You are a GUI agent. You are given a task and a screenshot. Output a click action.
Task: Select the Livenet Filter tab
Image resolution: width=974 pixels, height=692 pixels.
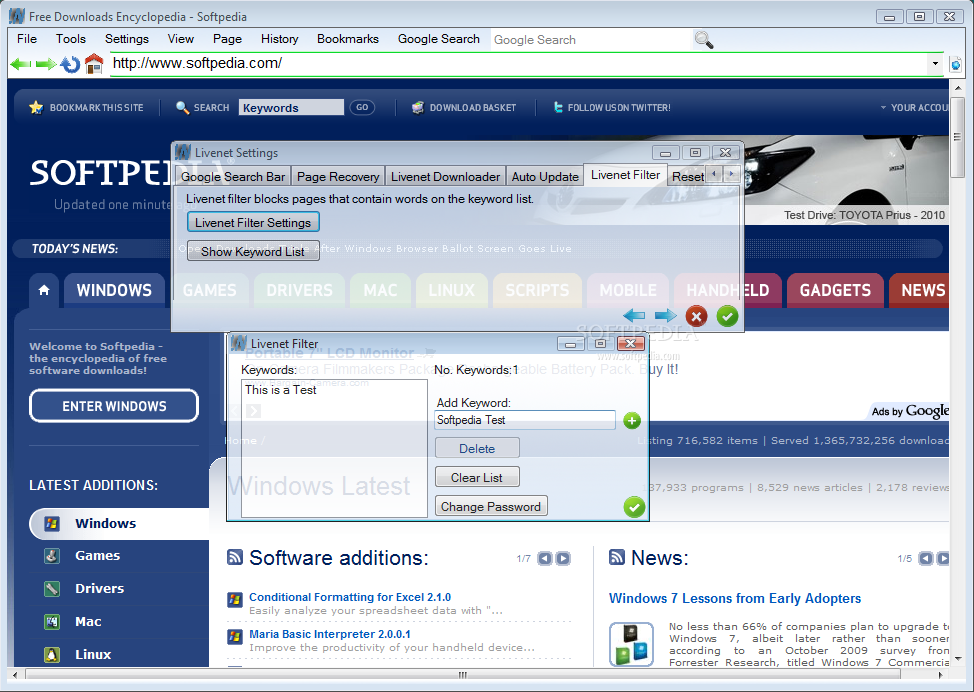coord(626,175)
